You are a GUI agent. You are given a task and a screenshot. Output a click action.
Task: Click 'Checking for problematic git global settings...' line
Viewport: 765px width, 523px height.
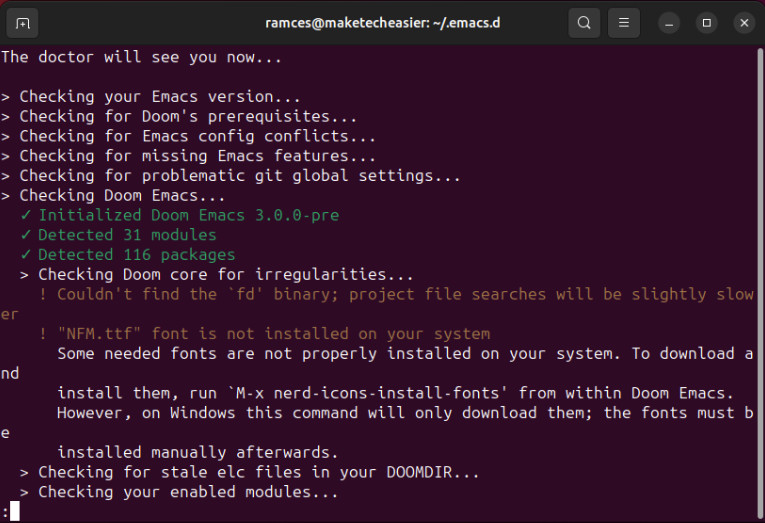point(230,176)
